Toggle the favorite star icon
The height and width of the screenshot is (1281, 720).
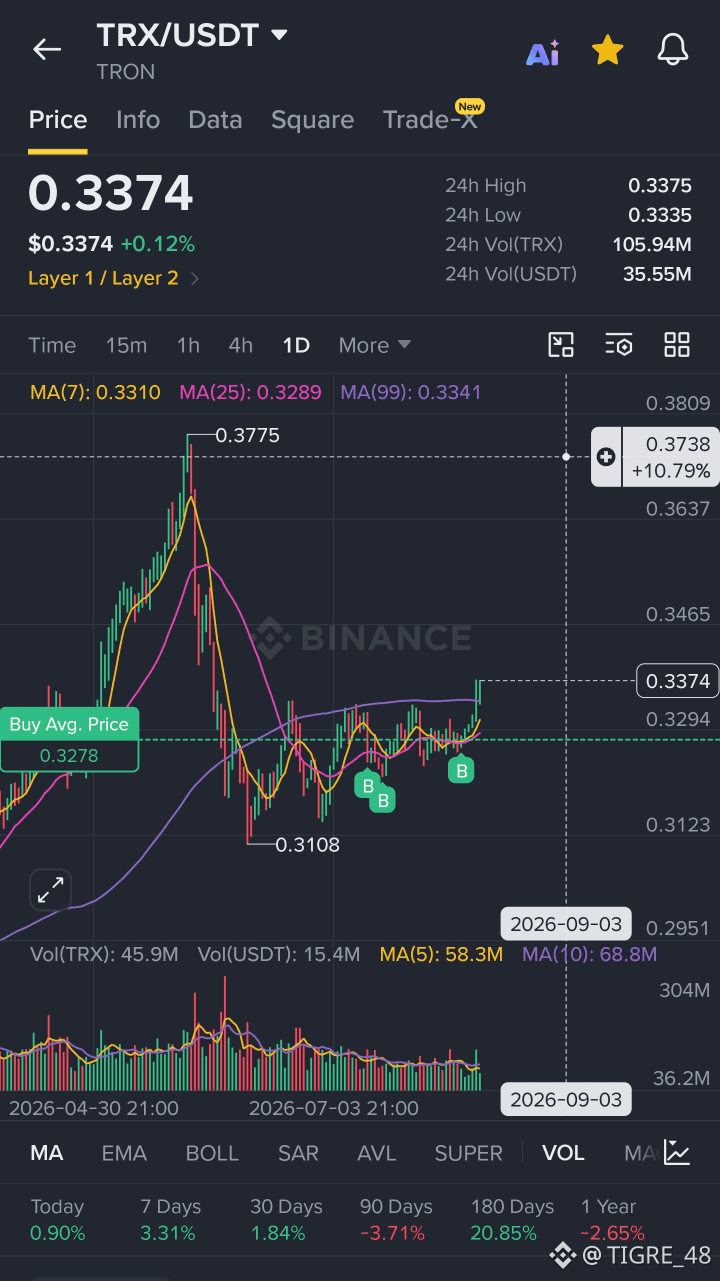click(608, 50)
